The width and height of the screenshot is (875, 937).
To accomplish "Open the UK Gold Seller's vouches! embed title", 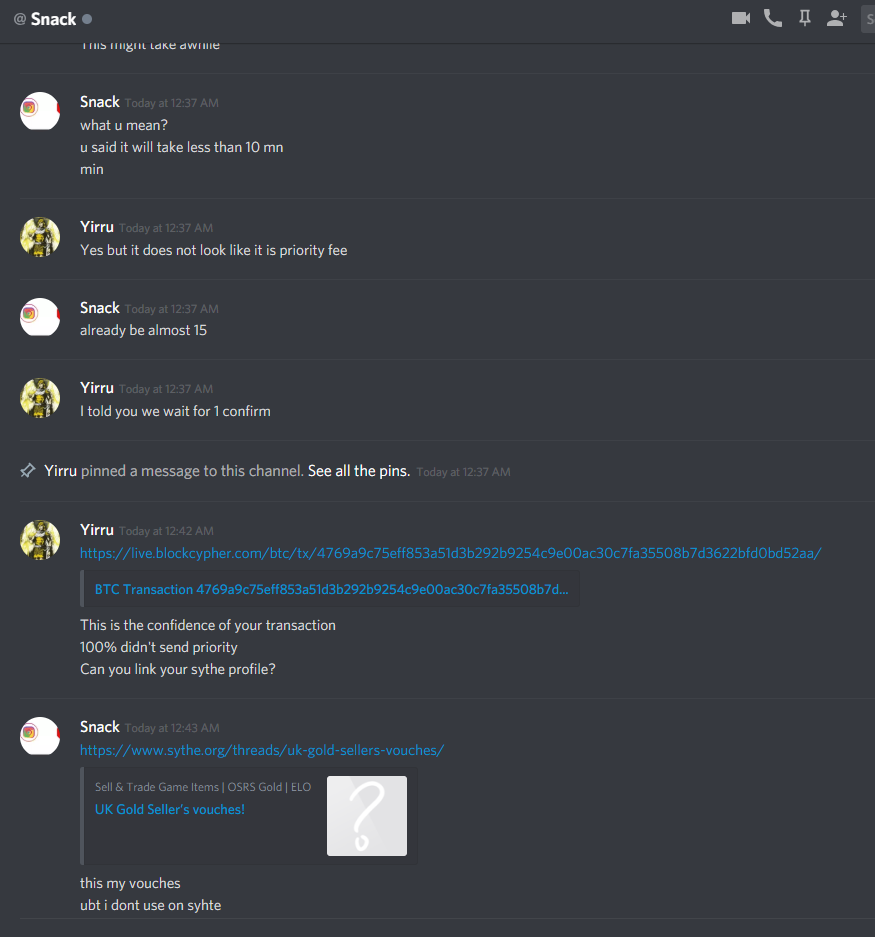I will [x=170, y=810].
